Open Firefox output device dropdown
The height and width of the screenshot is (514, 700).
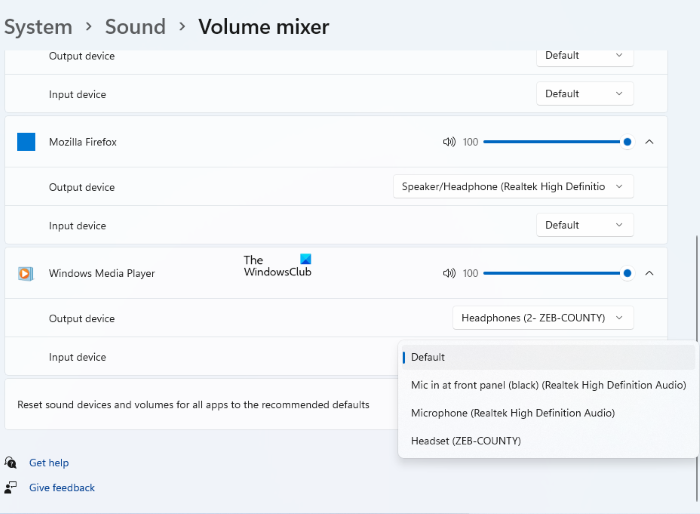(x=513, y=187)
